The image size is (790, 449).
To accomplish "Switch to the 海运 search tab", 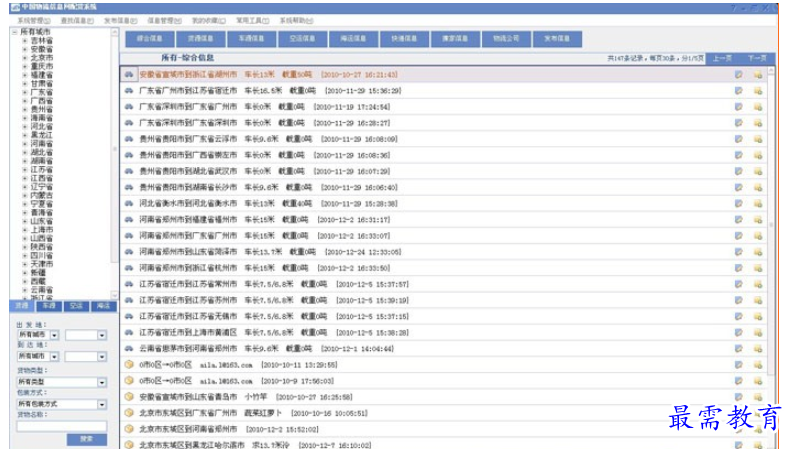I will pos(103,306).
